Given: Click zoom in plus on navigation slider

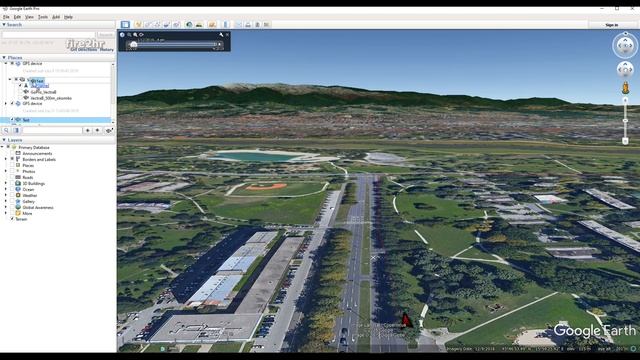Looking at the screenshot, I should tap(625, 100).
